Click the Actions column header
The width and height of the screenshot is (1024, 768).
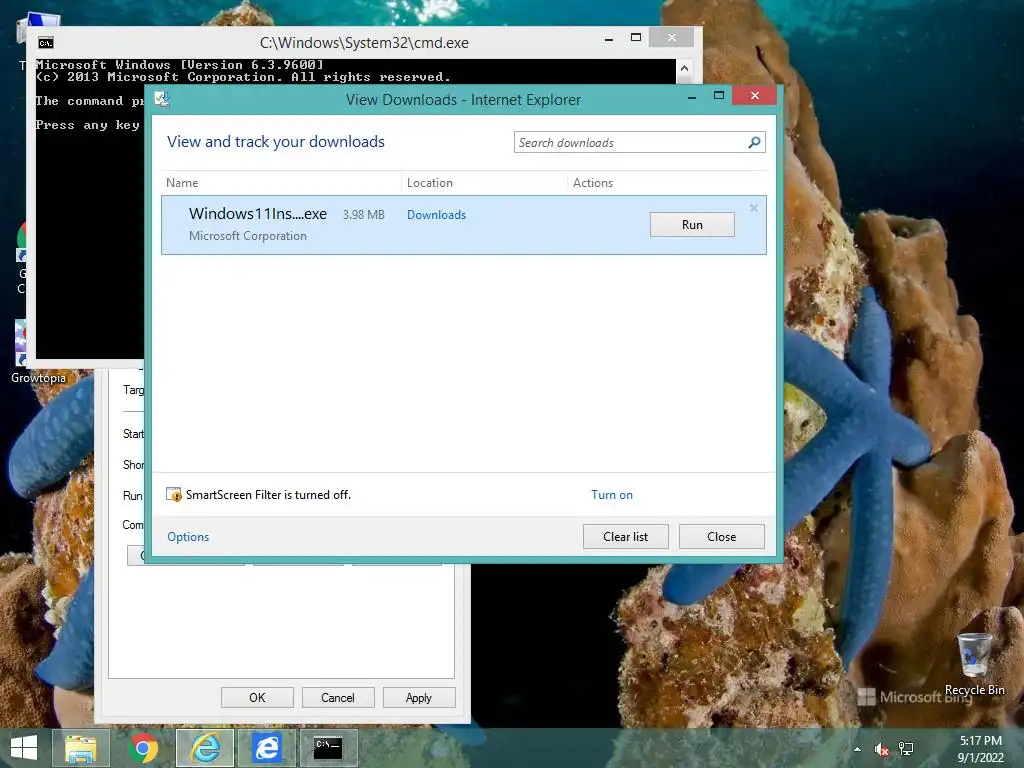pyautogui.click(x=593, y=183)
